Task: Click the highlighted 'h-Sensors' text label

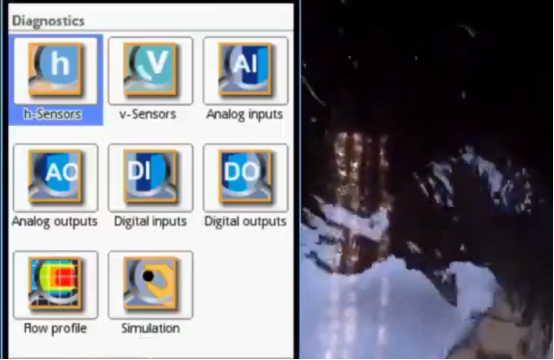Action: coord(53,114)
